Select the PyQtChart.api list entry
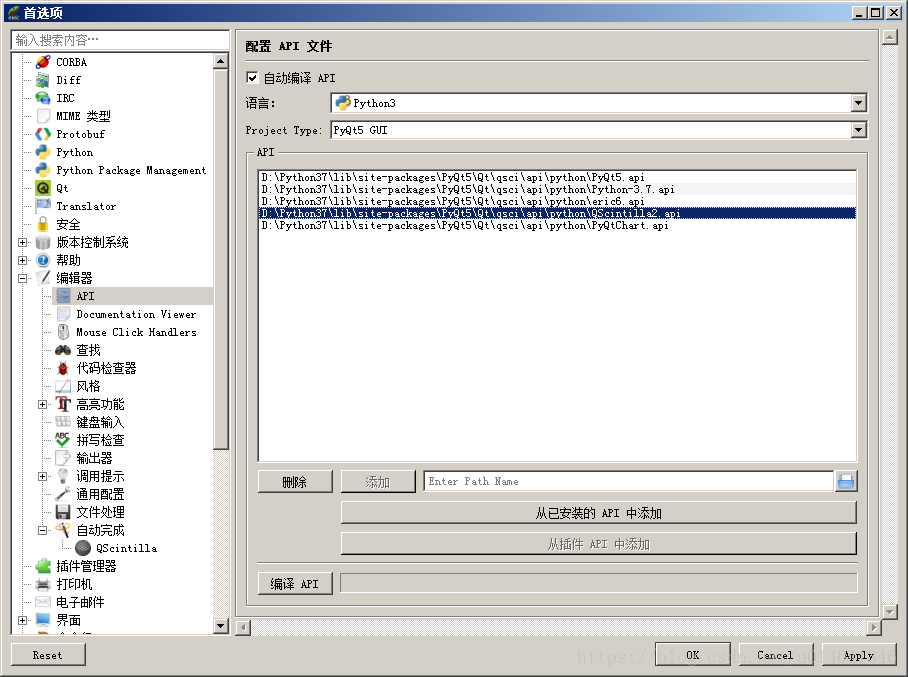The width and height of the screenshot is (908, 677). (557, 225)
